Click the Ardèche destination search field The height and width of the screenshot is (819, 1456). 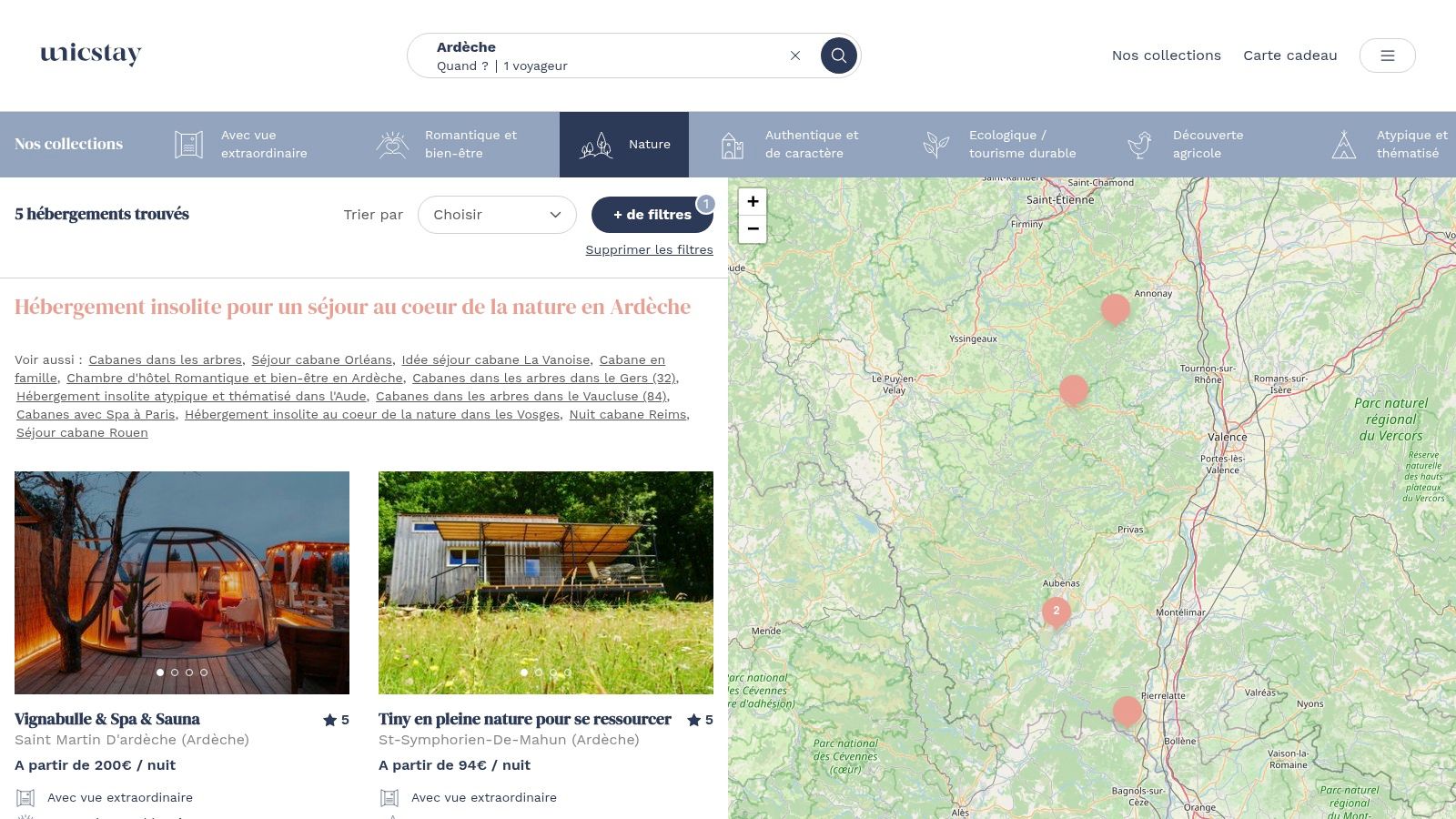[x=601, y=47]
